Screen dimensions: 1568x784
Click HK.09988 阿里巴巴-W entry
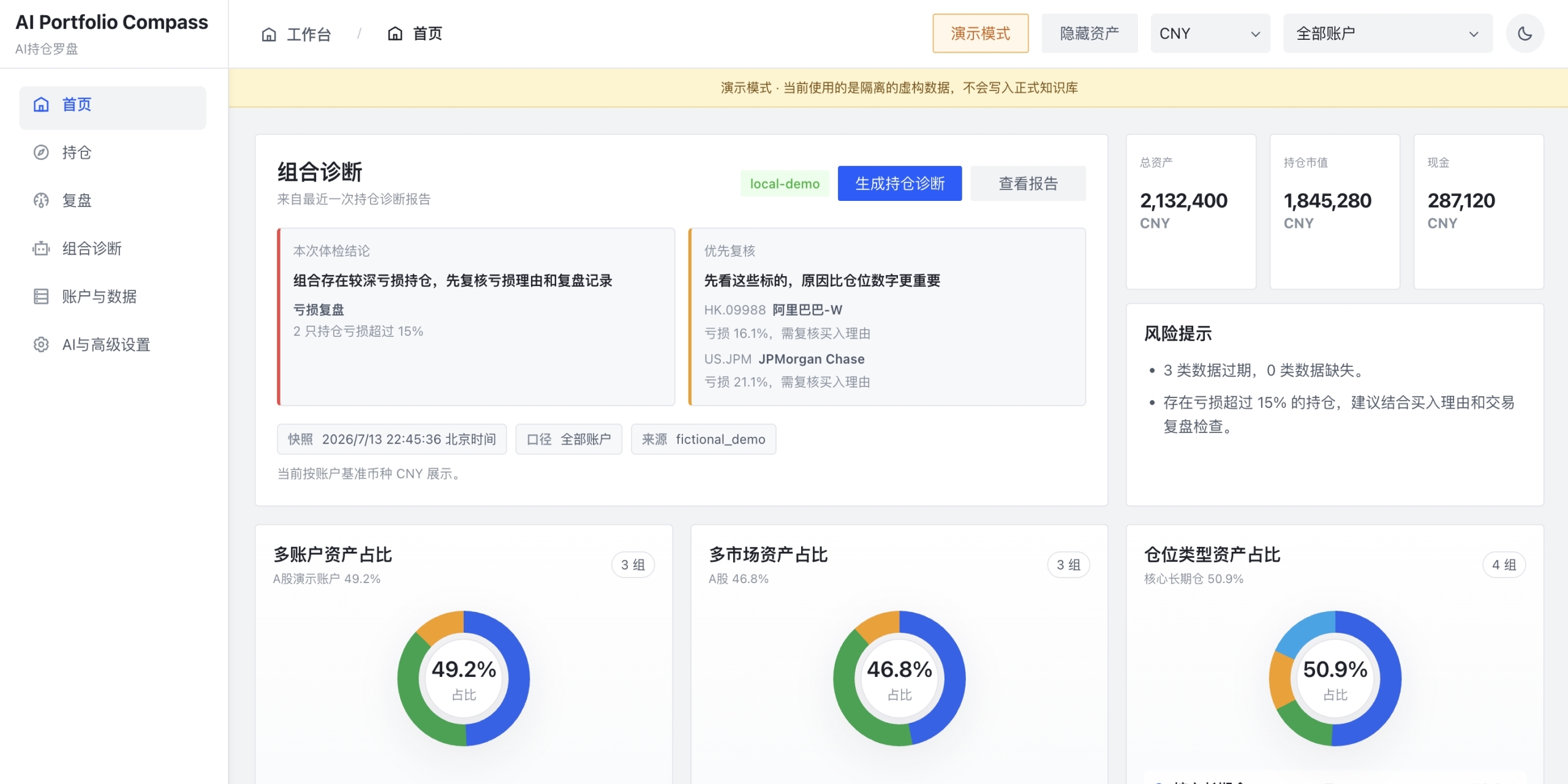coord(773,310)
